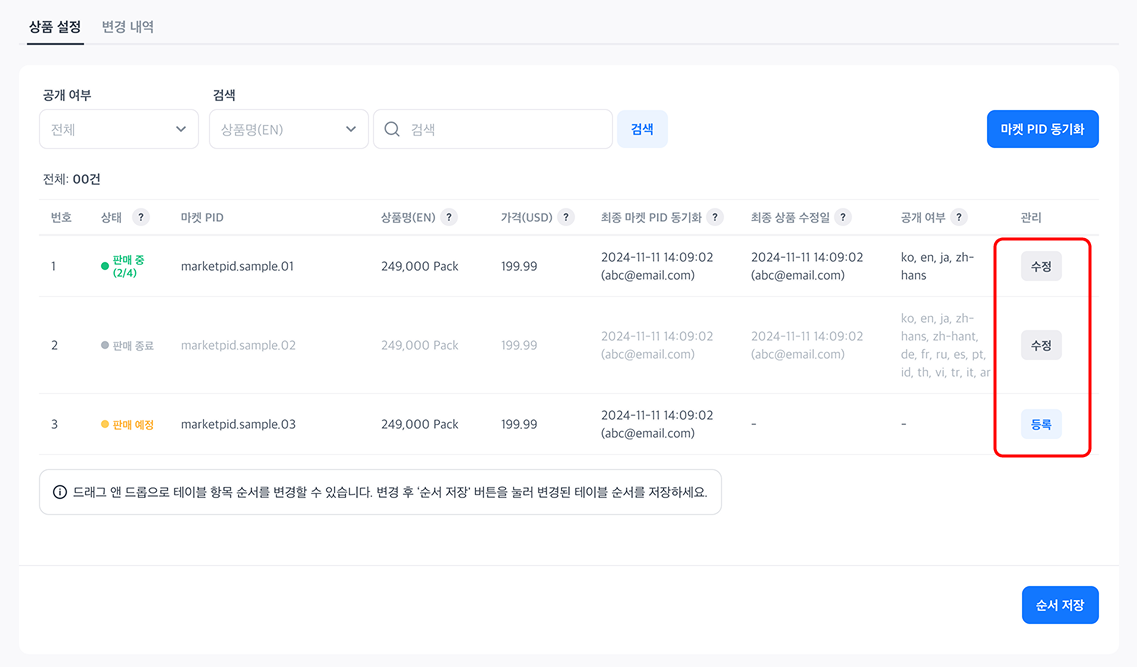This screenshot has width=1137, height=667.
Task: Click the 마켓 PID 동기화 button
Action: click(x=1042, y=129)
